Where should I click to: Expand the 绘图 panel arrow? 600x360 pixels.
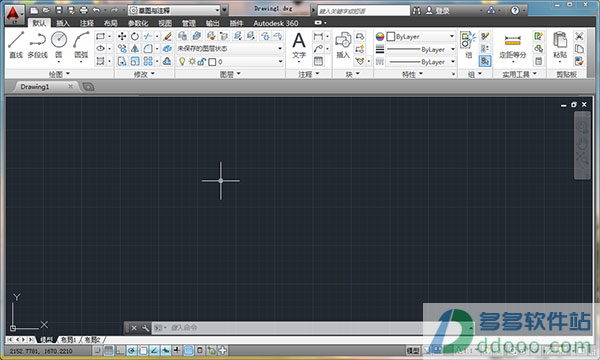(x=68, y=73)
